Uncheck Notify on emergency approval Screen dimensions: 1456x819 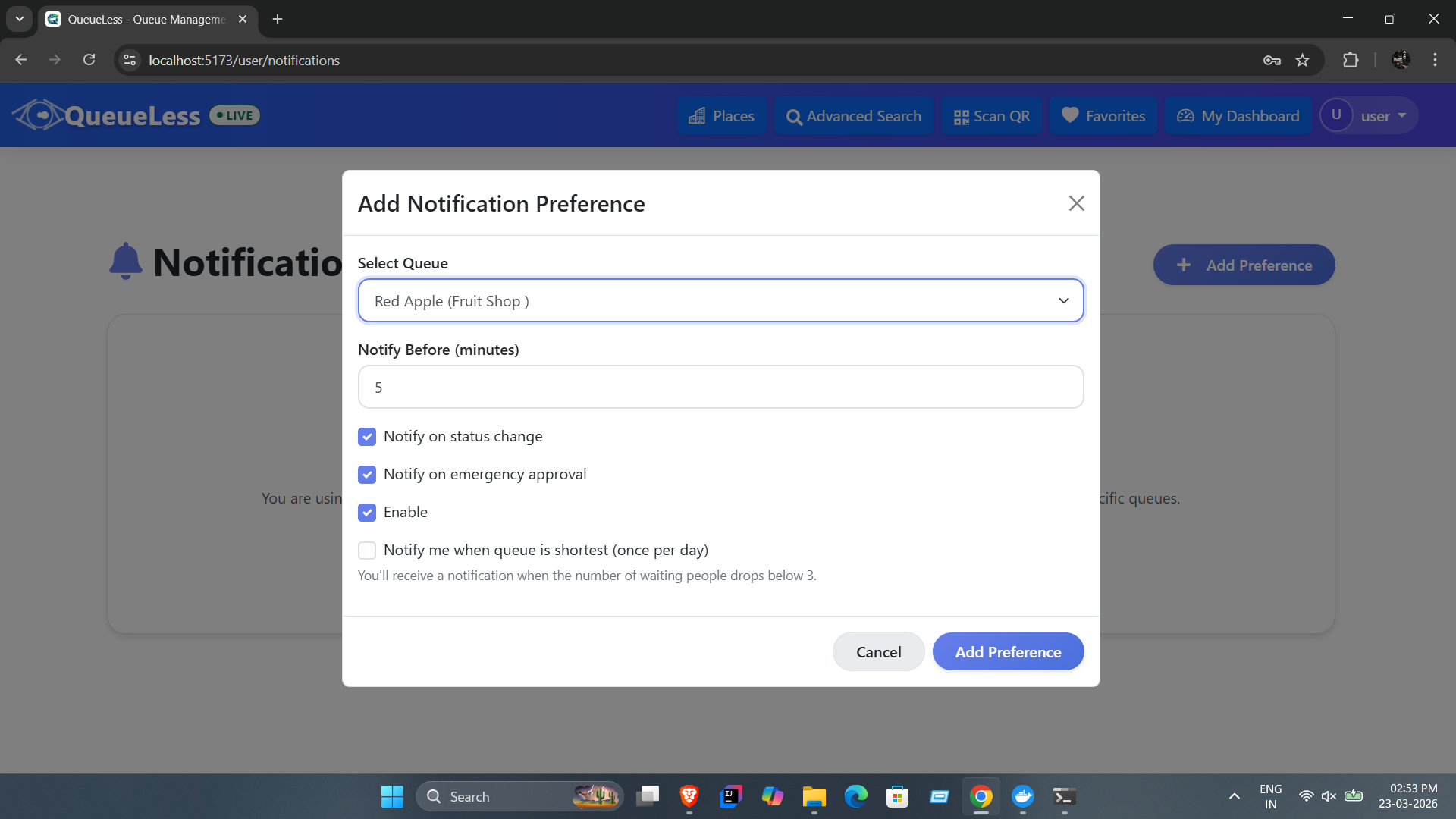367,475
